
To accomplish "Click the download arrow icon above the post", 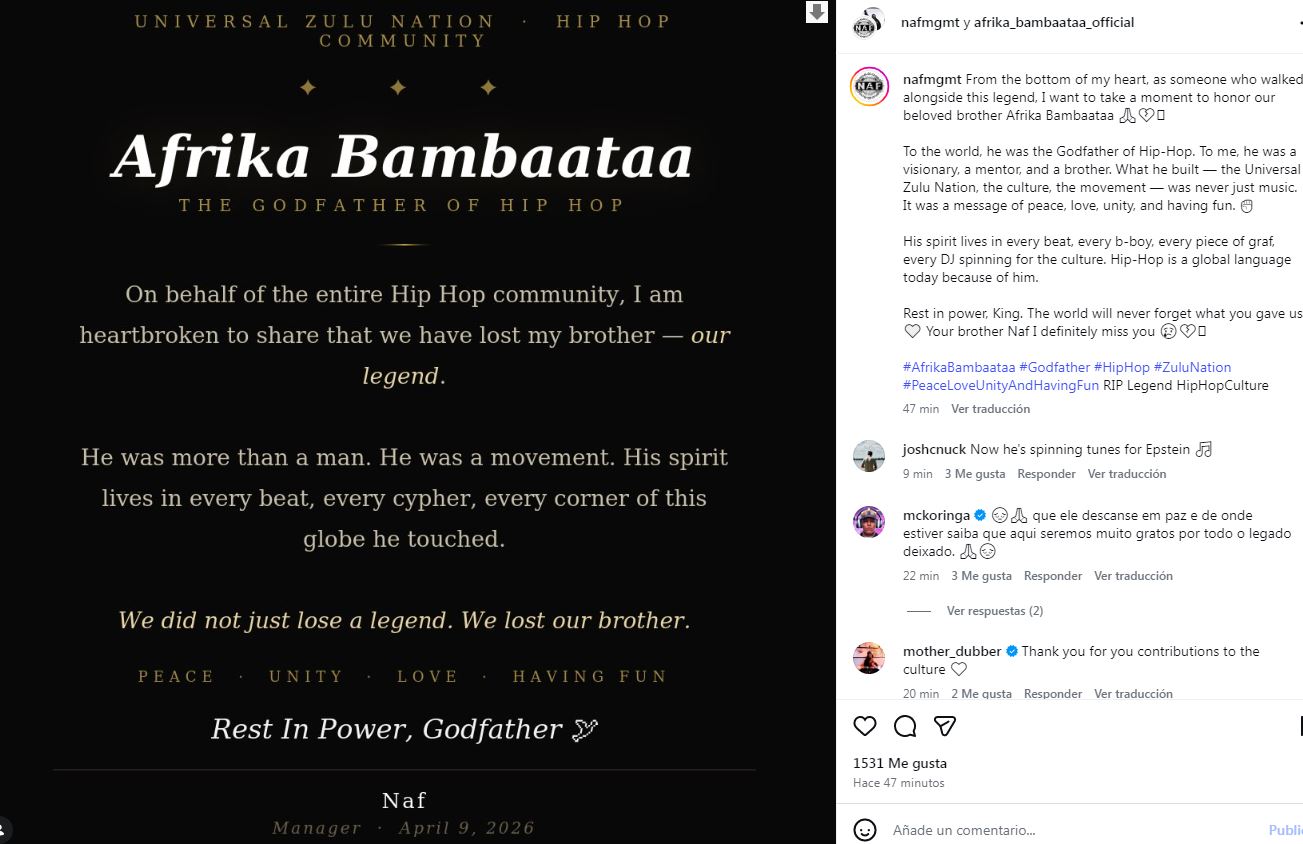I will pyautogui.click(x=817, y=12).
